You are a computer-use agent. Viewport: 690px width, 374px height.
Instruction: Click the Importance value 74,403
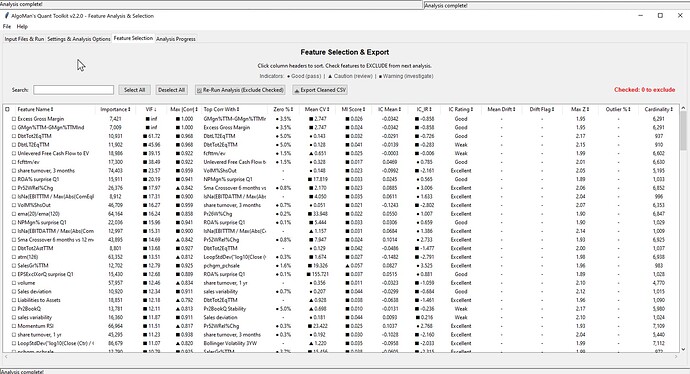click(x=115, y=171)
